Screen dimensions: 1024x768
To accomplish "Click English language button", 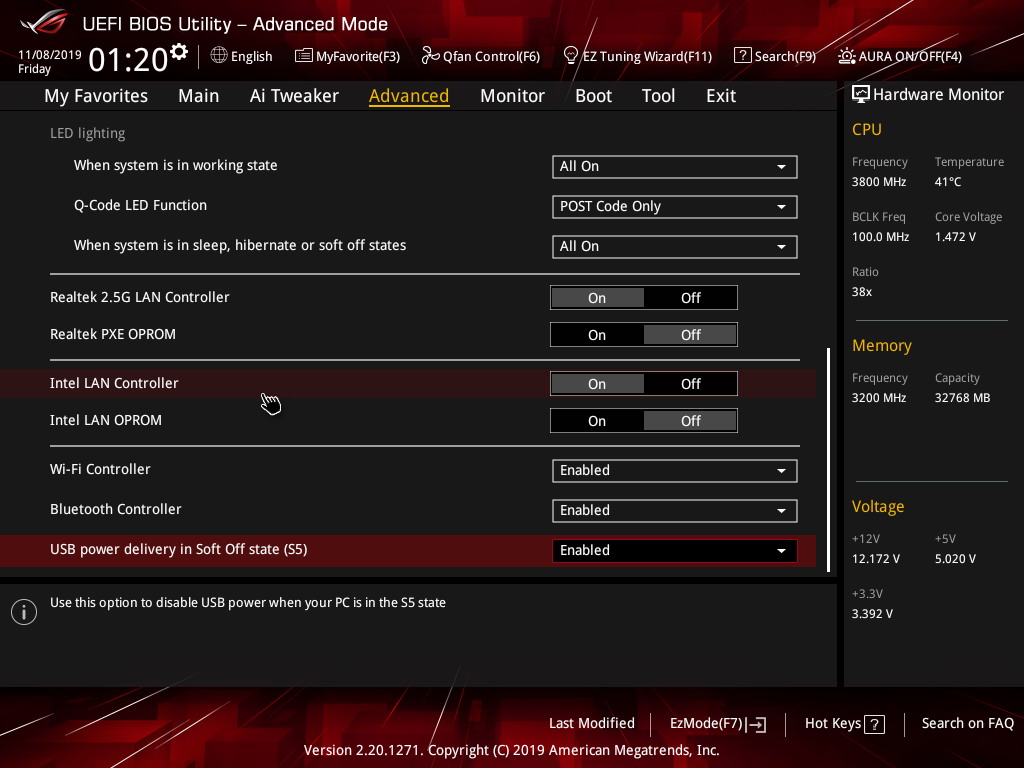I will 241,56.
